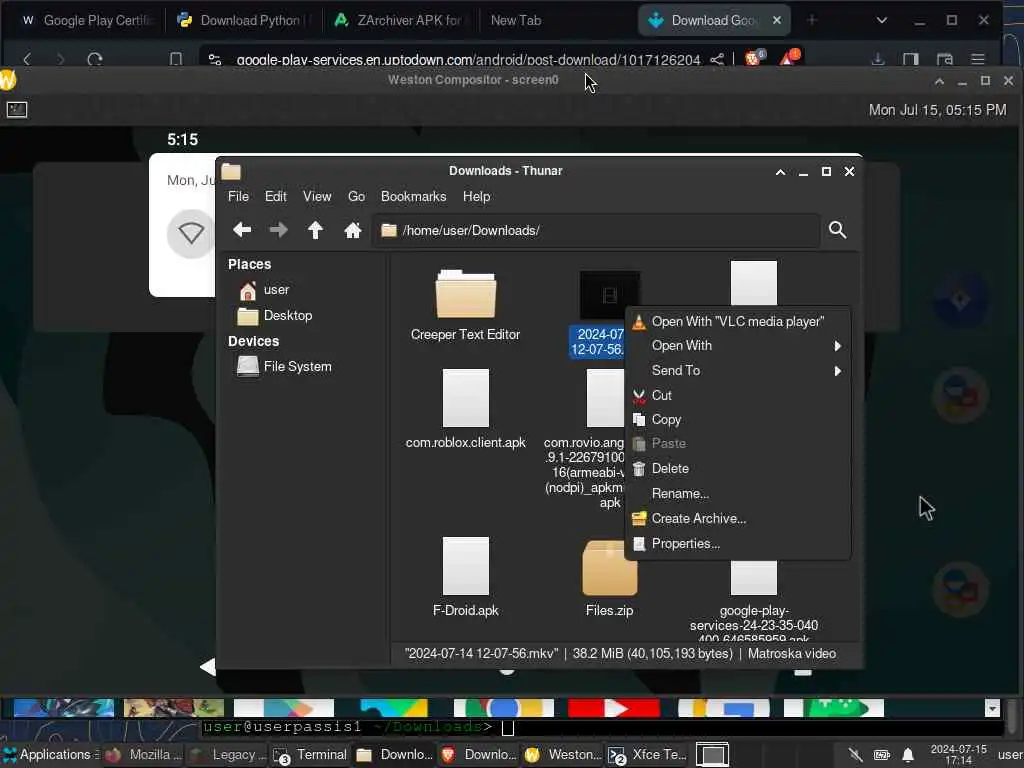Choose Delete from context menu

point(738,468)
